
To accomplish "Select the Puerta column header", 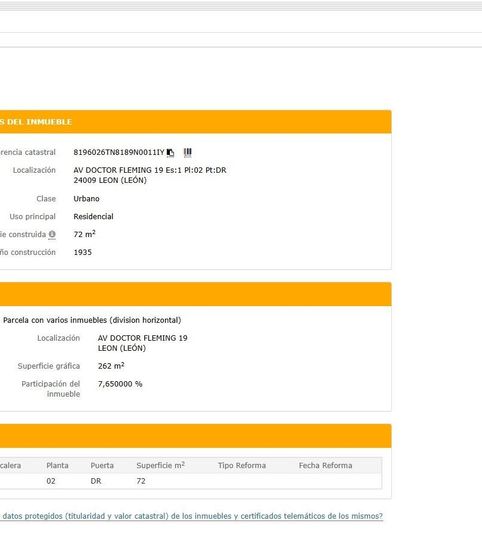I will tap(102, 466).
